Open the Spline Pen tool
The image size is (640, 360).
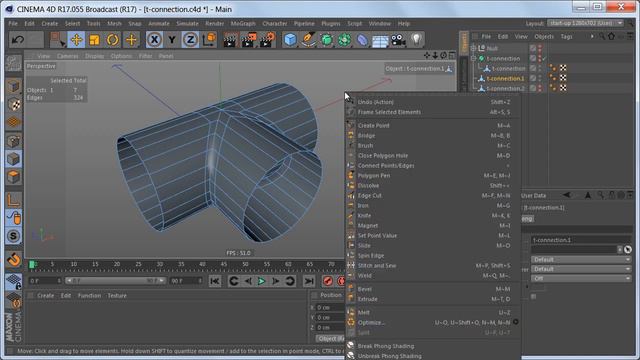click(x=308, y=40)
